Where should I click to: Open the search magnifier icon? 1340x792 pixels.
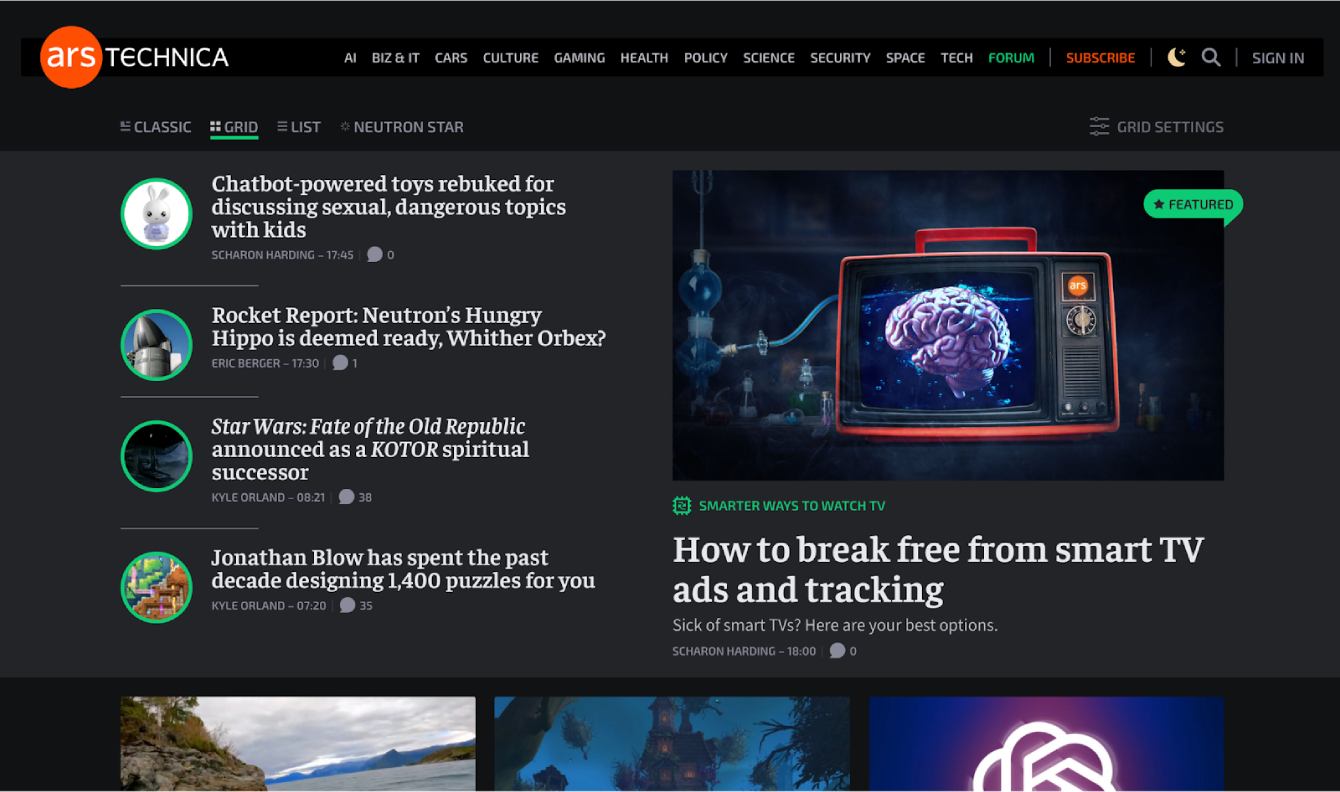[1211, 58]
